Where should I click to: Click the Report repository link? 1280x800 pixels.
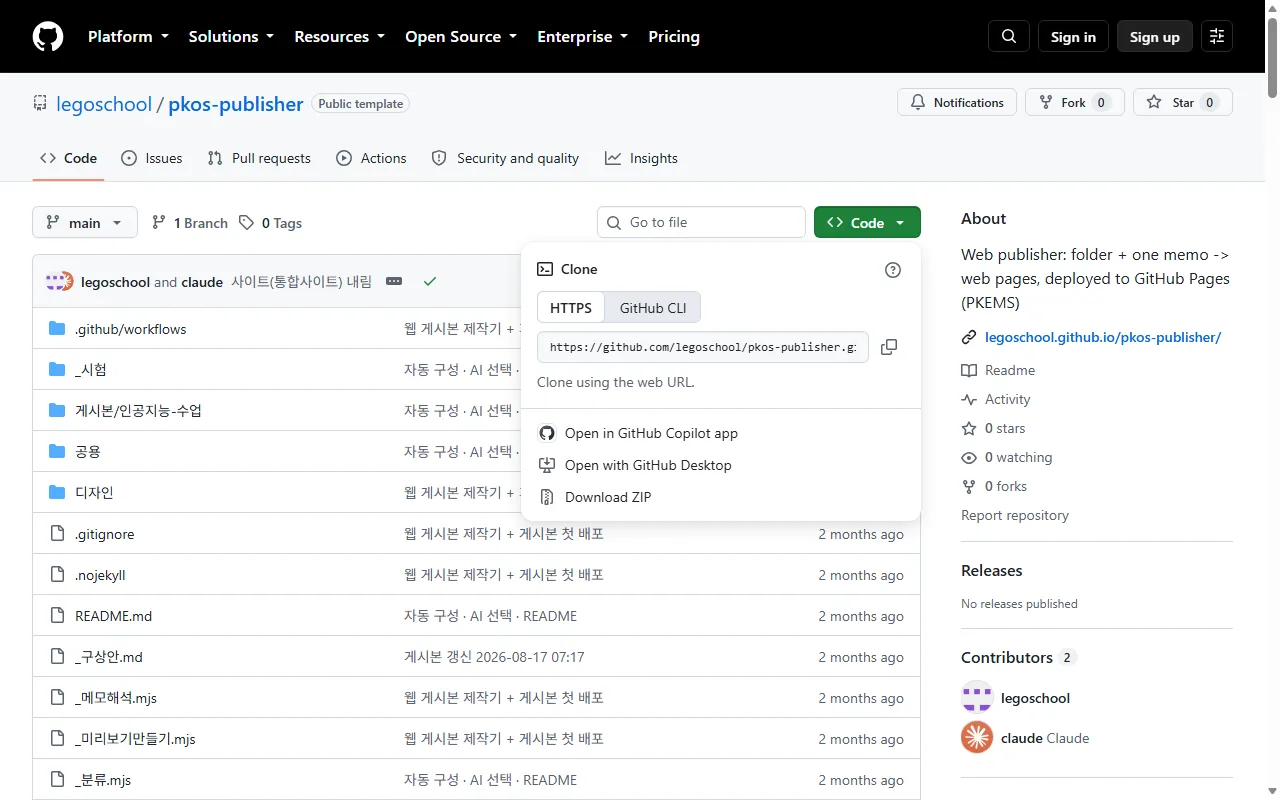click(x=1015, y=515)
